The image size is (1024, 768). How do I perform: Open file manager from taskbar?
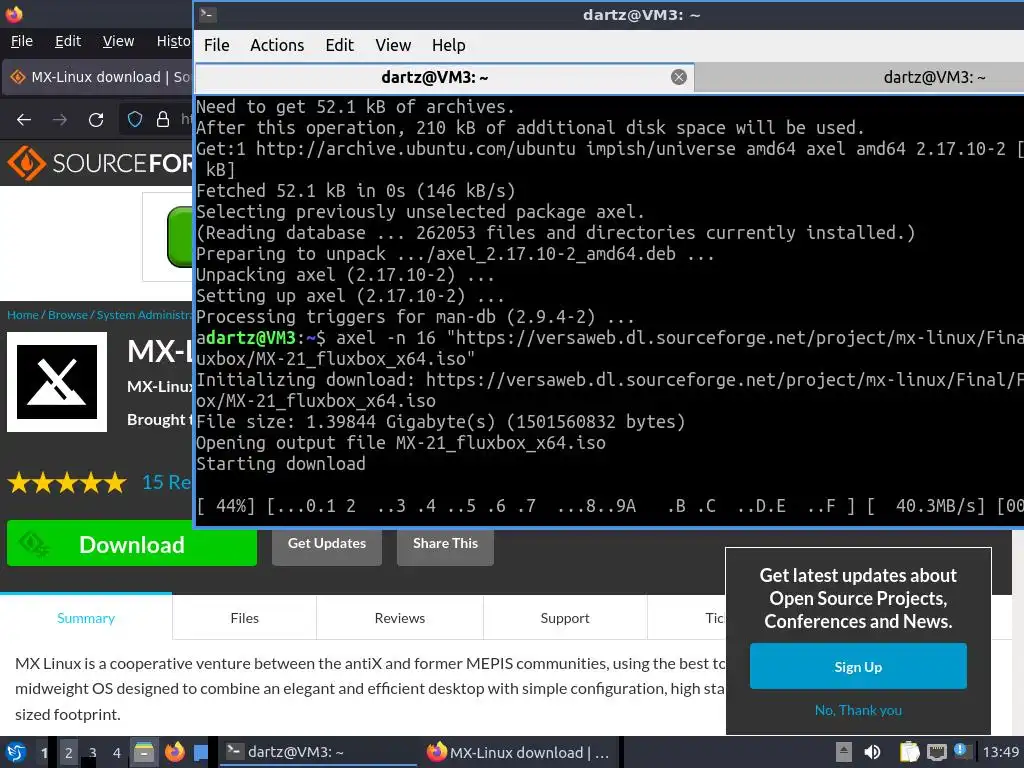tap(144, 752)
